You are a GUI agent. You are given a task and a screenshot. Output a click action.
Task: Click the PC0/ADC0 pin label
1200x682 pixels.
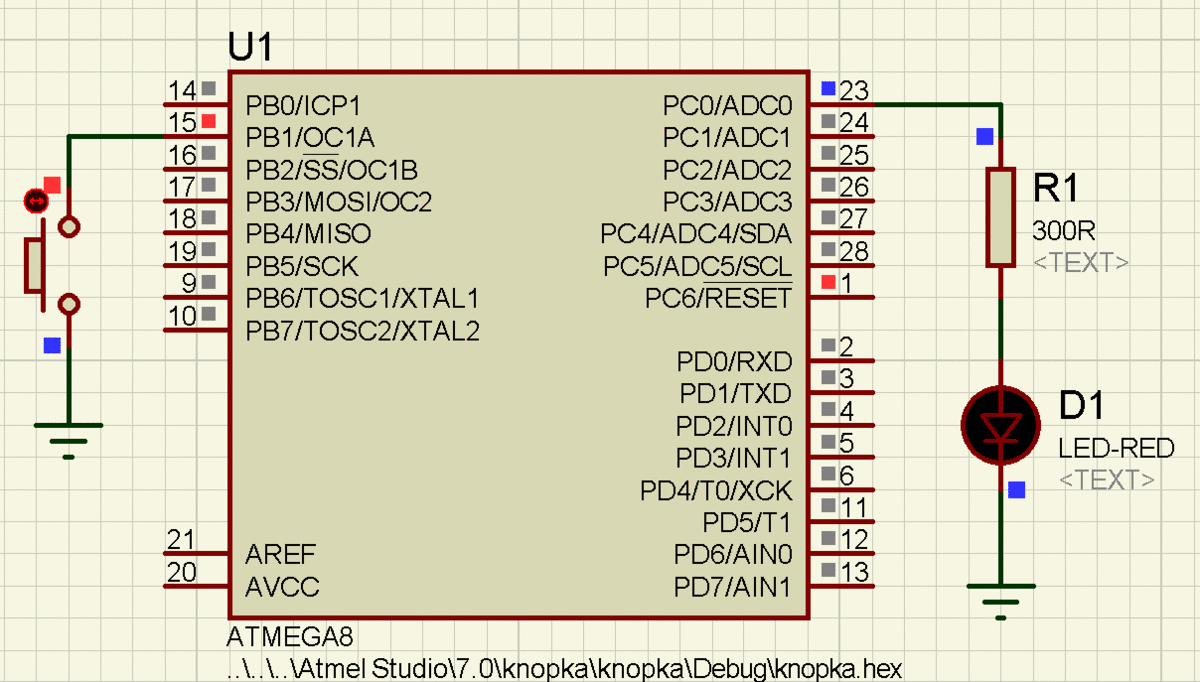pos(727,105)
